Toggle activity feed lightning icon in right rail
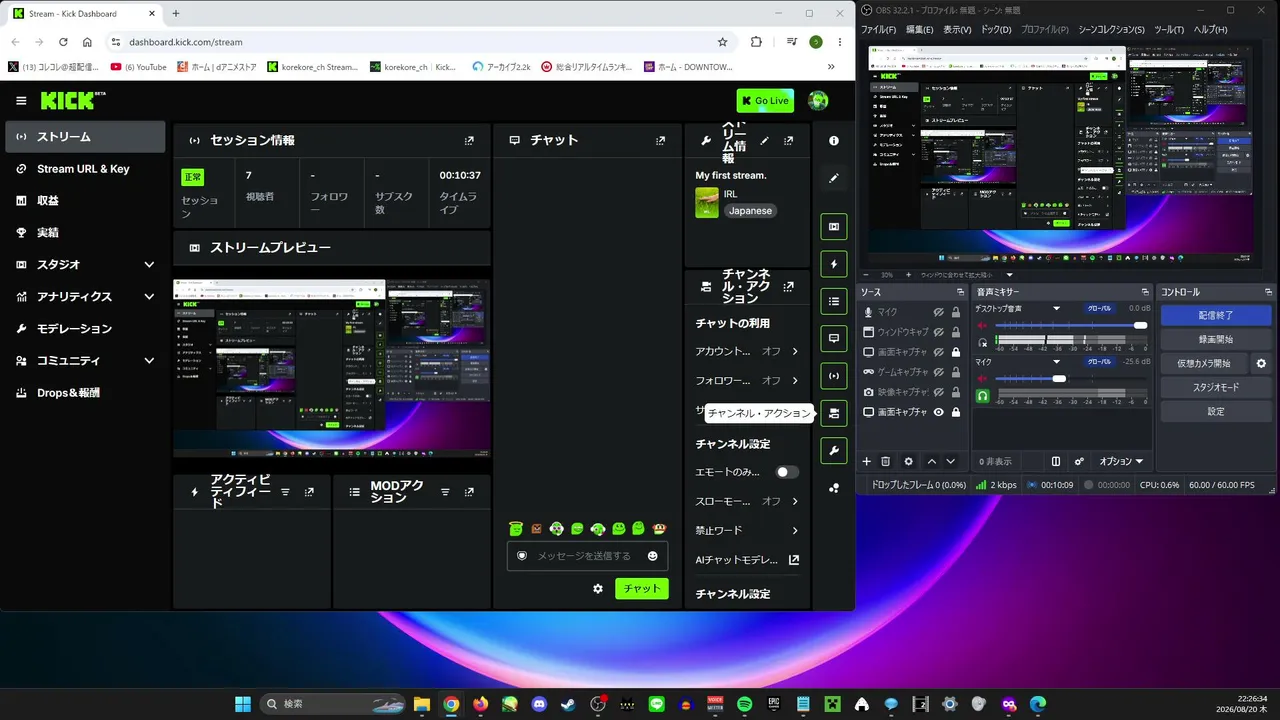 834,264
